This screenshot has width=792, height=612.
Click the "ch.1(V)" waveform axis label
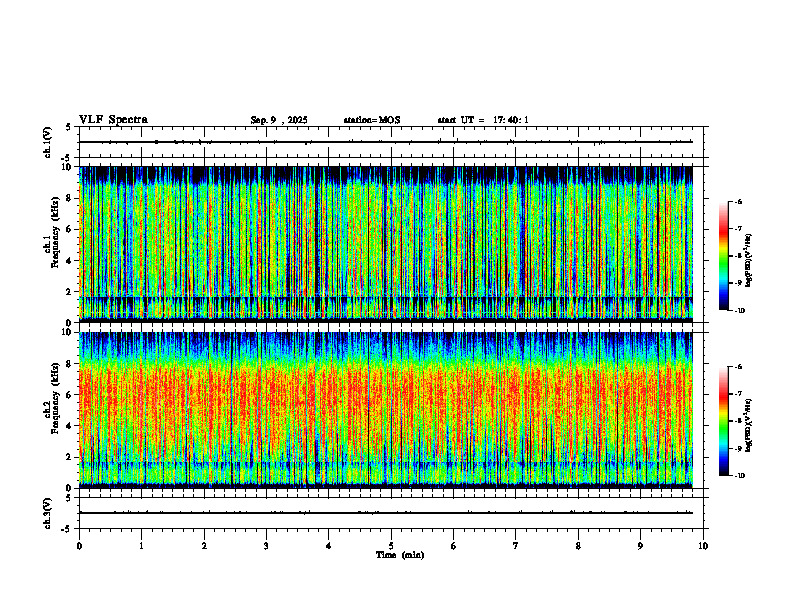(48, 142)
